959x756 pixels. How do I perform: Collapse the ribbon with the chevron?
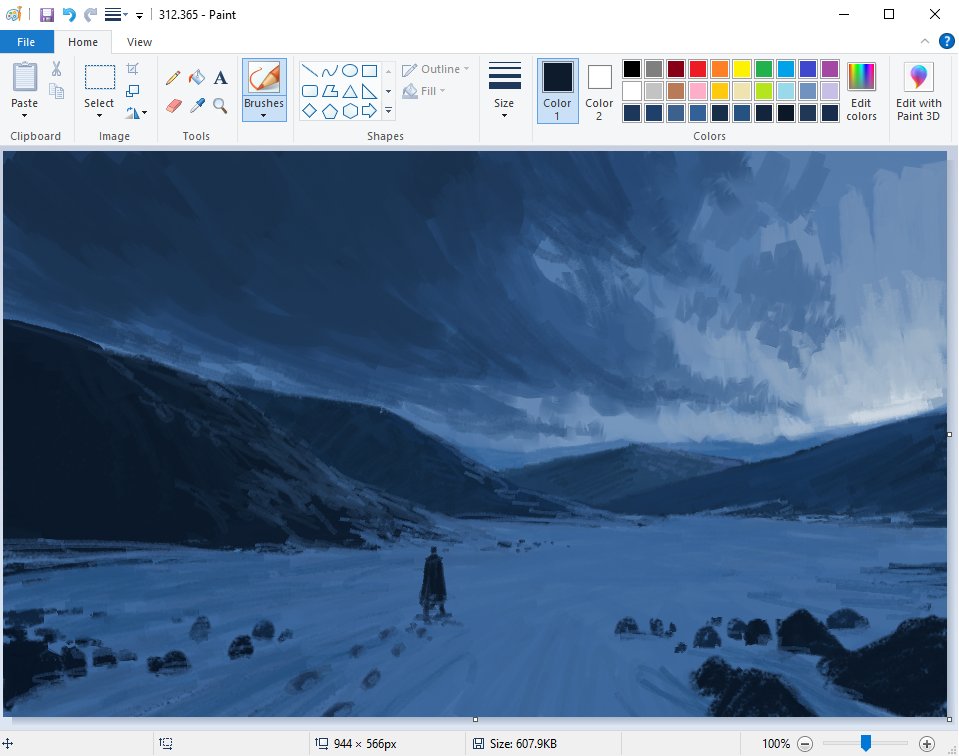[x=925, y=41]
